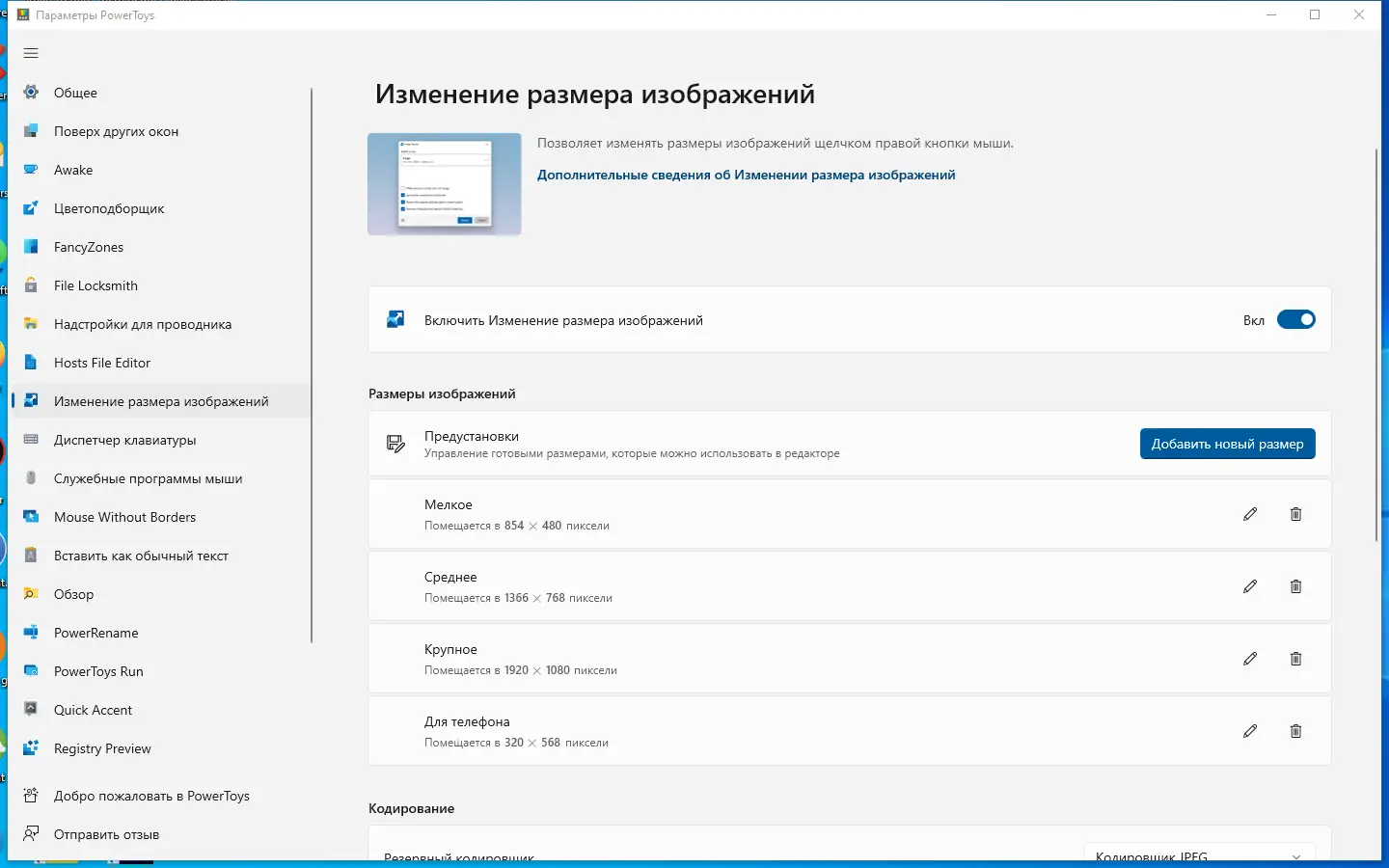This screenshot has width=1389, height=868.
Task: Click the "Обзор" sidebar icon
Action: click(x=31, y=594)
